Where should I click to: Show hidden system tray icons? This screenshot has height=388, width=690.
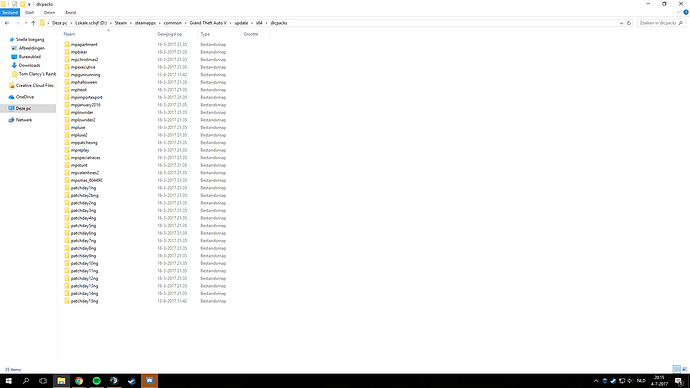pos(596,381)
